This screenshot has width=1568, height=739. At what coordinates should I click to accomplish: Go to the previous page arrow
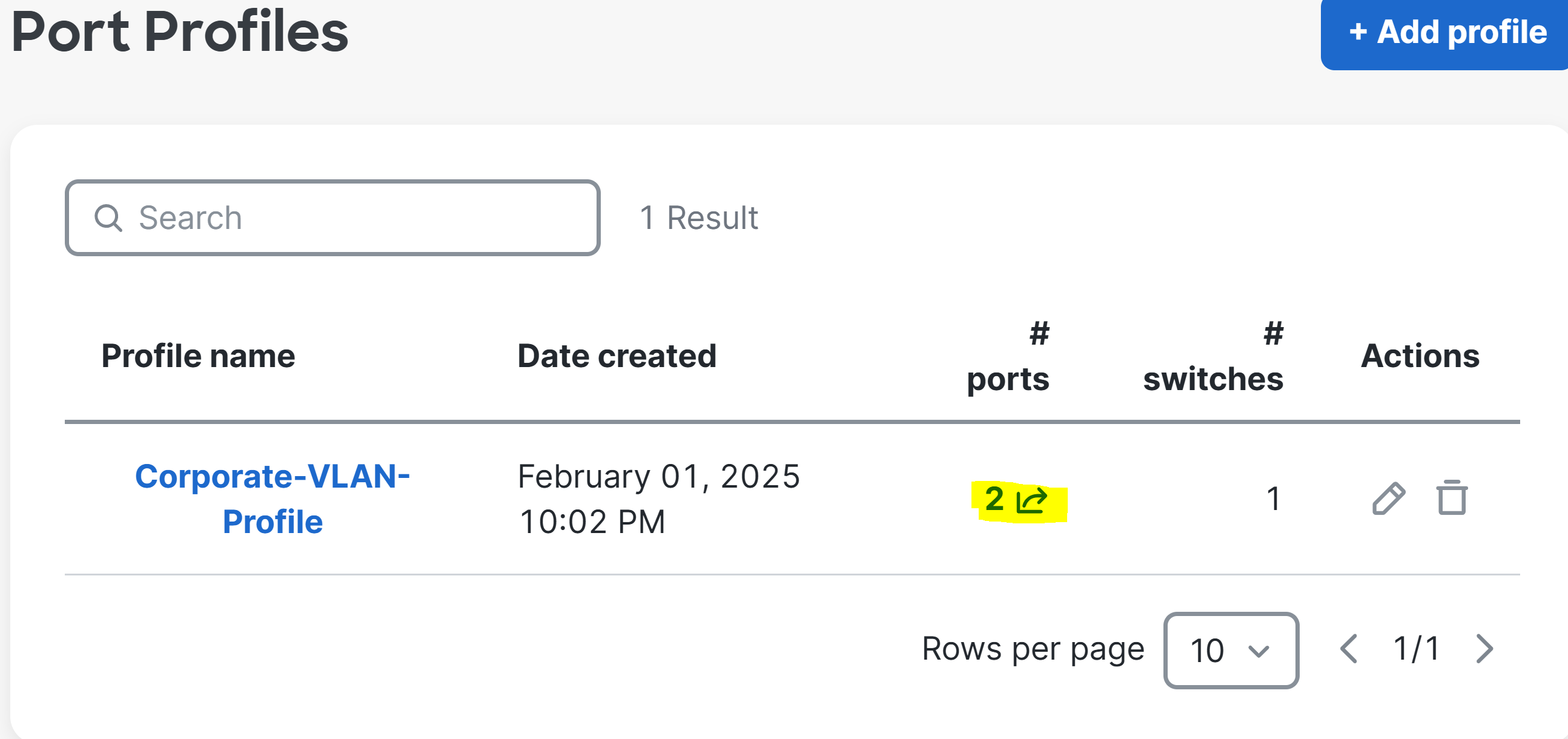pyautogui.click(x=1349, y=648)
